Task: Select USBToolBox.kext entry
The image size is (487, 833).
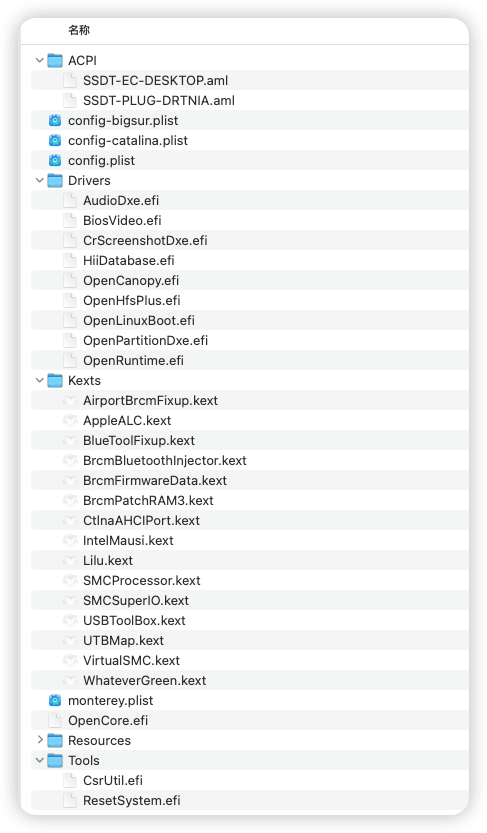Action: [x=250, y=620]
